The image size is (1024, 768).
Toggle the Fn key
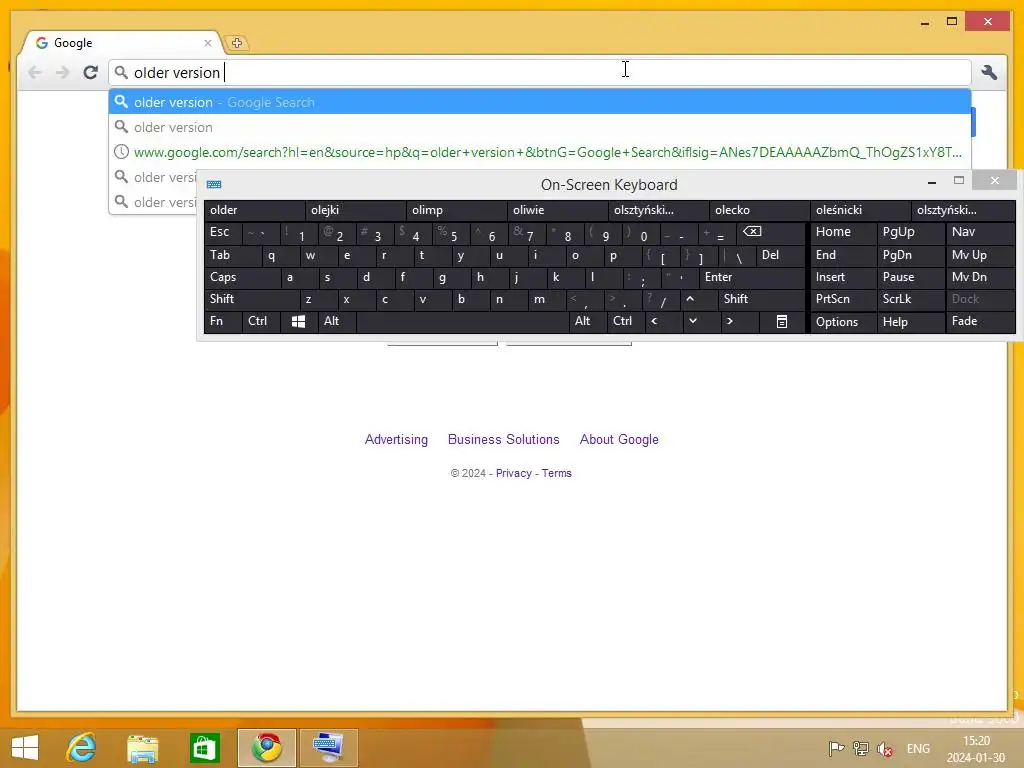pyautogui.click(x=223, y=321)
